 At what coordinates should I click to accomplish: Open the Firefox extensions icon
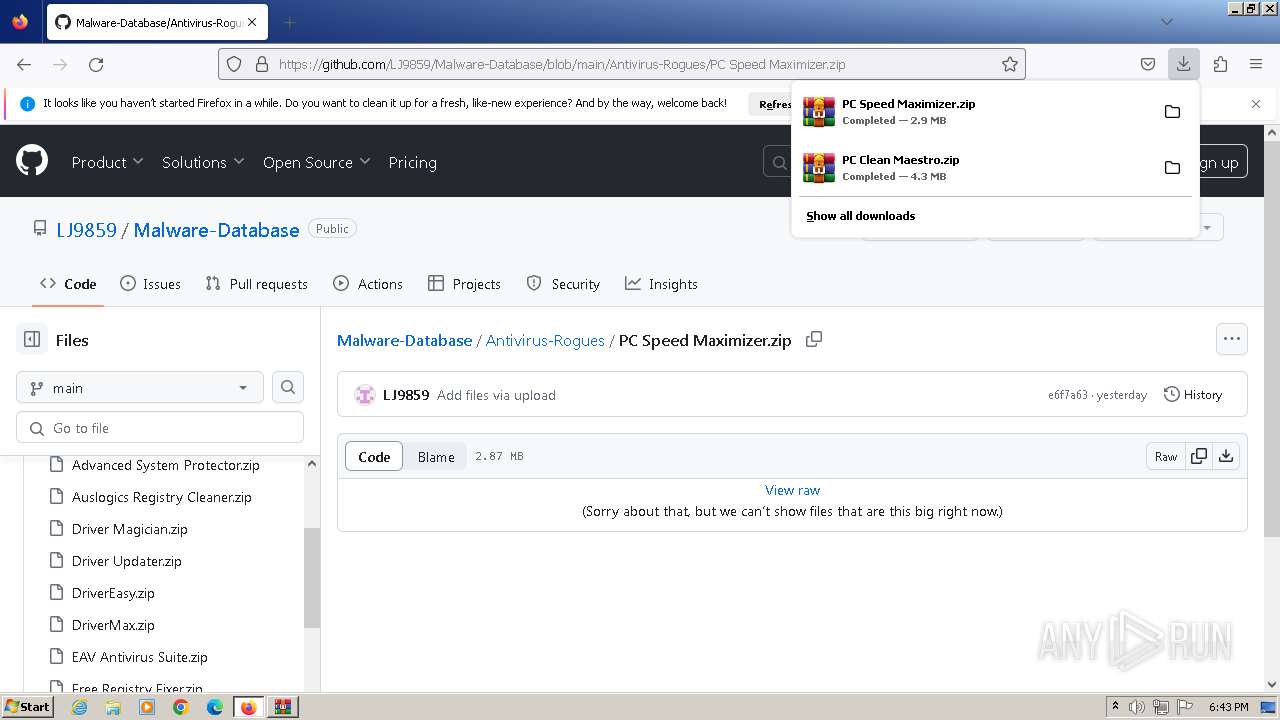[x=1220, y=64]
